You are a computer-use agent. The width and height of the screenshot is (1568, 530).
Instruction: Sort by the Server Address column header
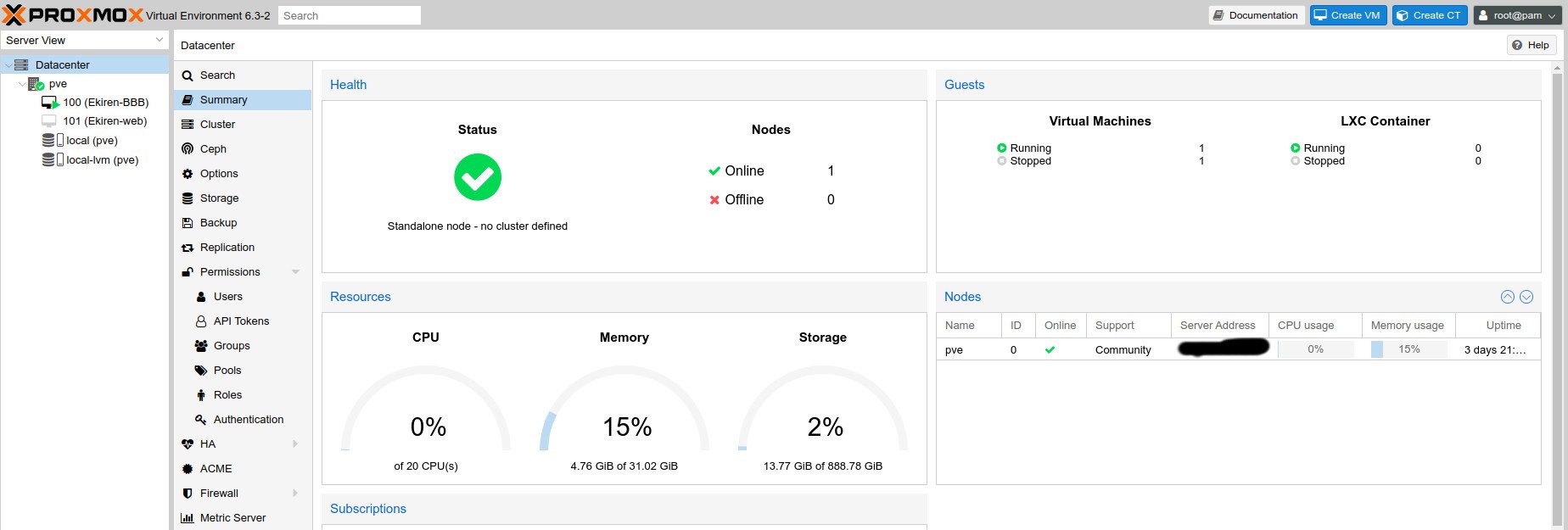[1219, 326]
